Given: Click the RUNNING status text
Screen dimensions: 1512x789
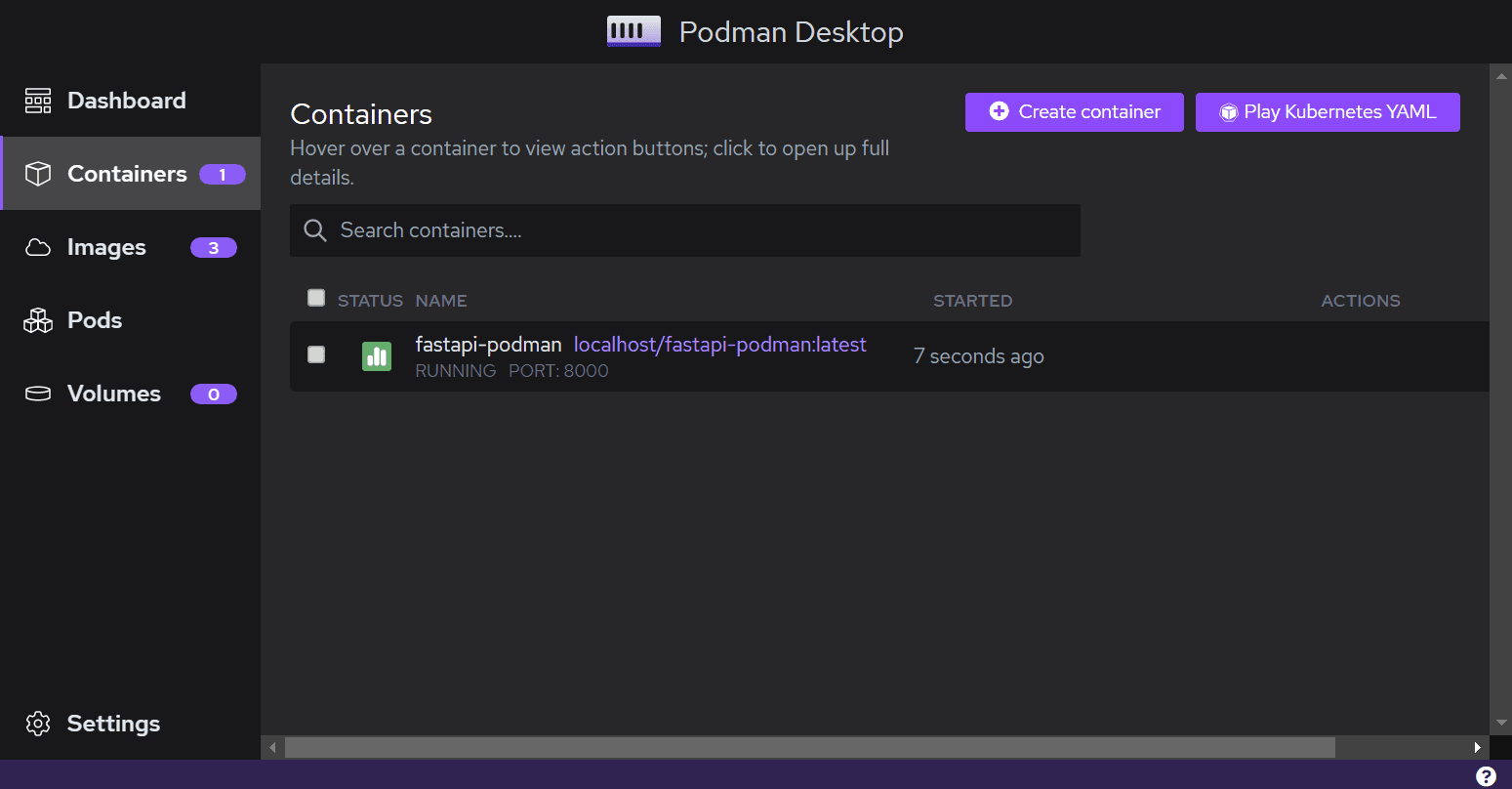Looking at the screenshot, I should point(456,371).
